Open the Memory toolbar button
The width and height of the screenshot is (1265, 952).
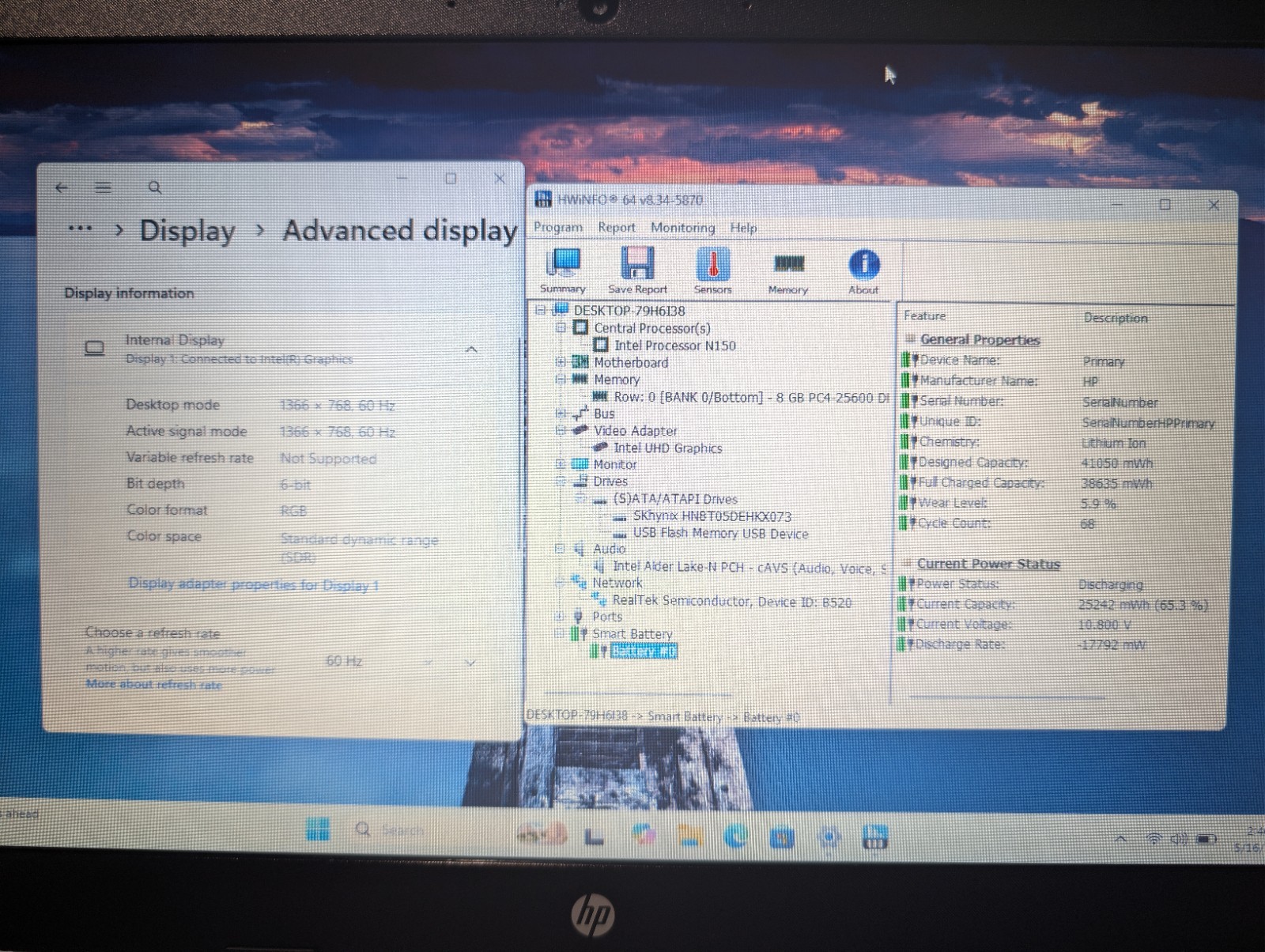pos(788,272)
